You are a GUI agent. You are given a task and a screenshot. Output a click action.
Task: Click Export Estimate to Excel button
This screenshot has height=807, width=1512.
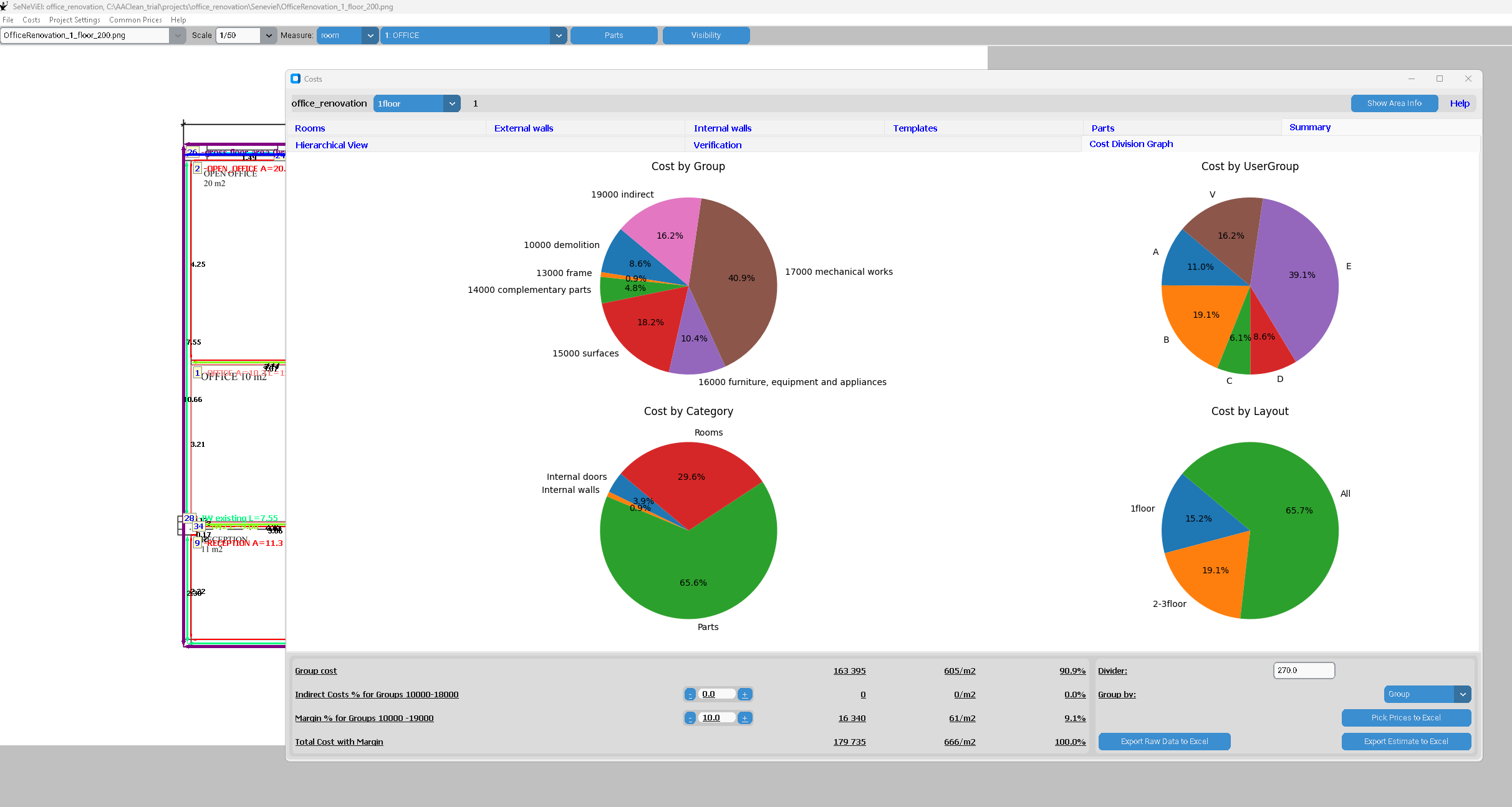click(x=1406, y=742)
